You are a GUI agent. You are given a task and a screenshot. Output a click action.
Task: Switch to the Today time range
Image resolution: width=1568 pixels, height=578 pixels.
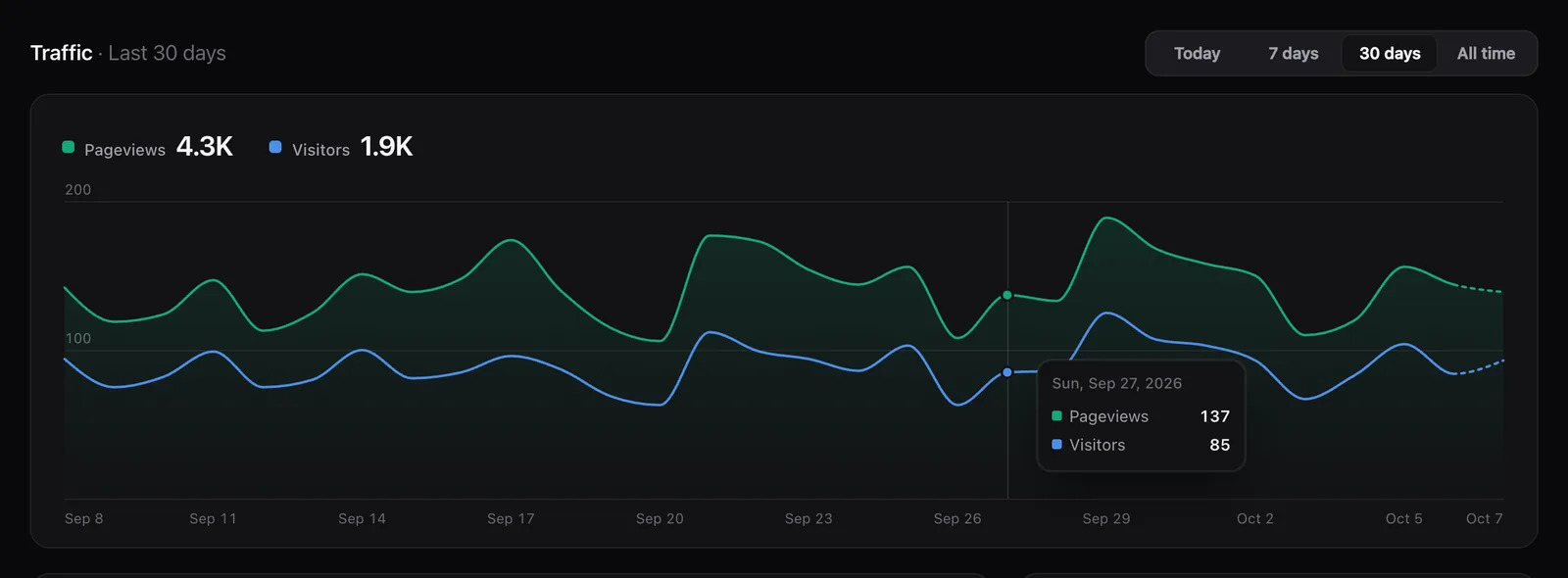1197,53
